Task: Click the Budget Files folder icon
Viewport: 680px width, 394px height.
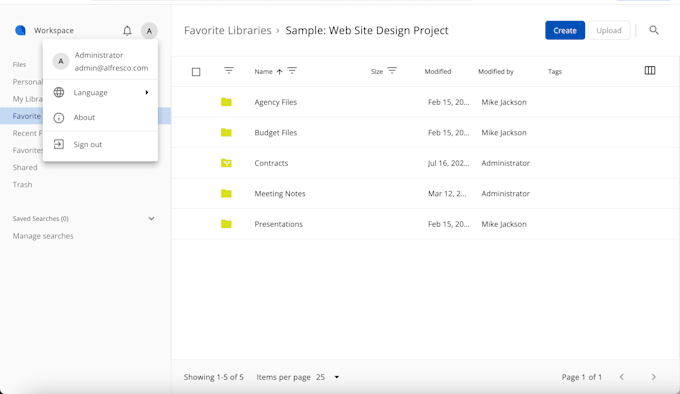Action: [226, 133]
